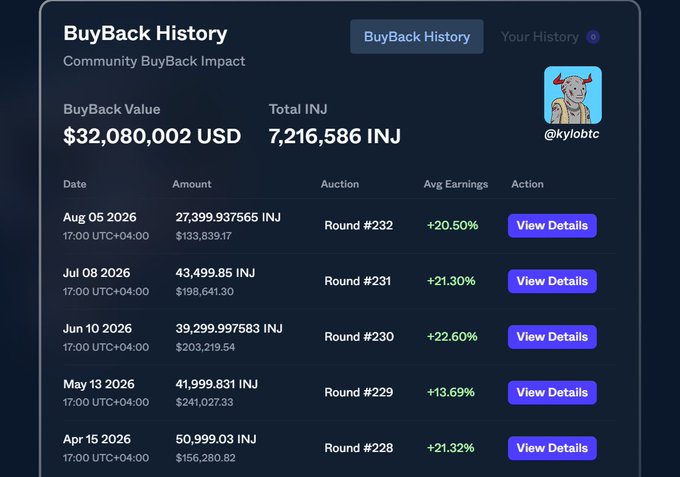Screen dimensions: 680x477
Task: Select the Action column header
Action: [527, 184]
